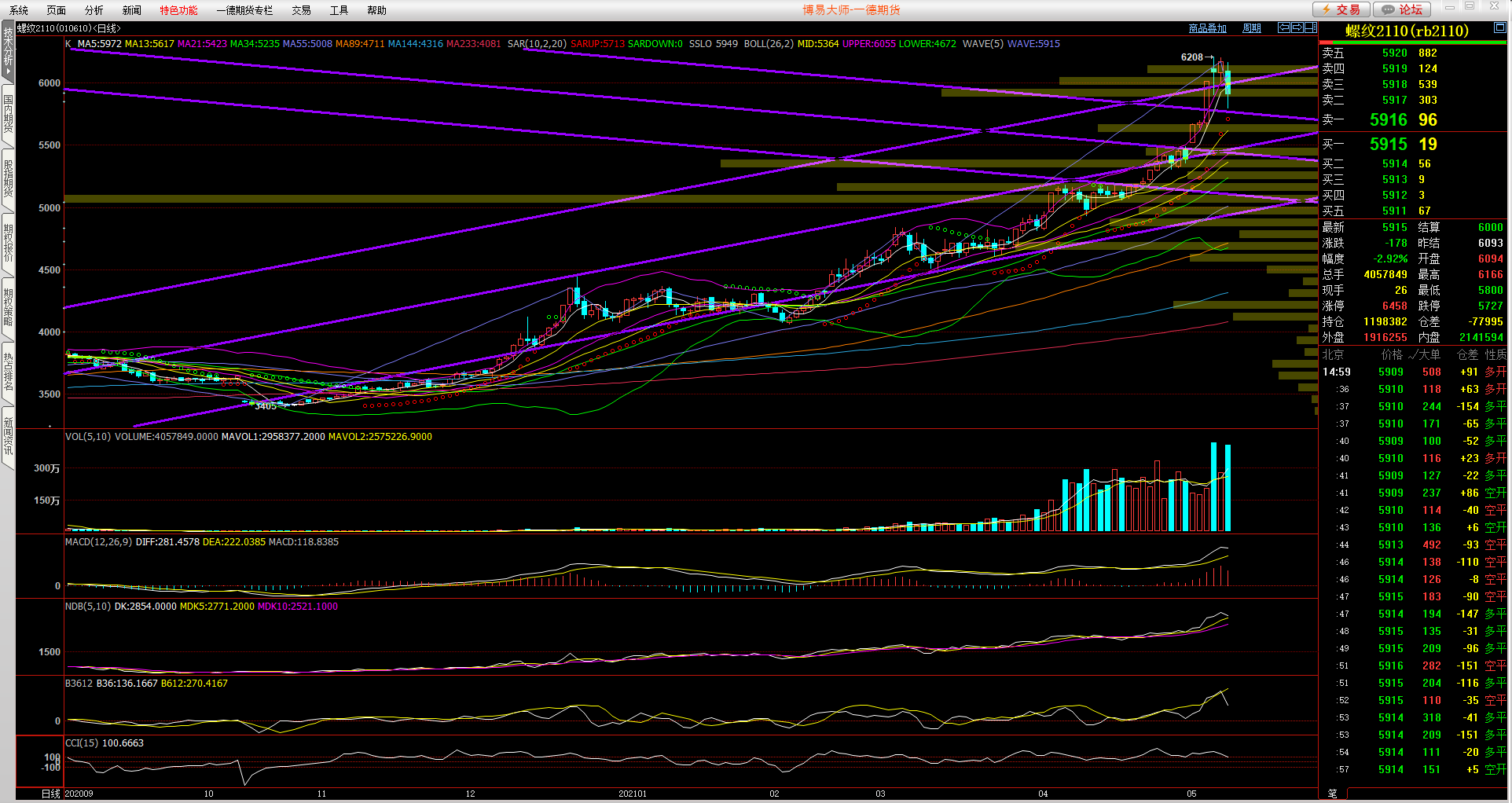Click the 涨停 6458 value
Screen dimensions: 1512x803
click(1395, 306)
